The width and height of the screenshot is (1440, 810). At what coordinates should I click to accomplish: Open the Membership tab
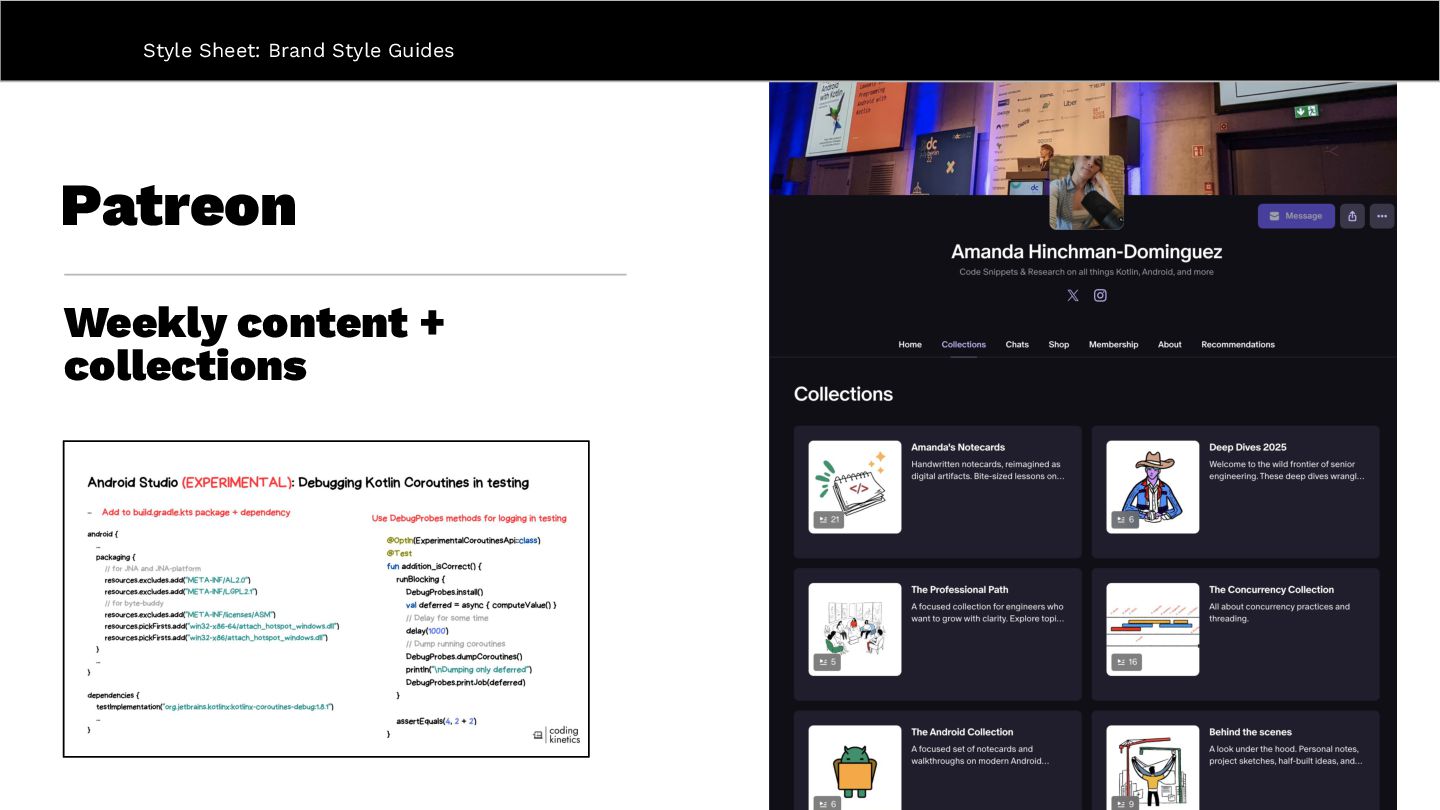1113,345
